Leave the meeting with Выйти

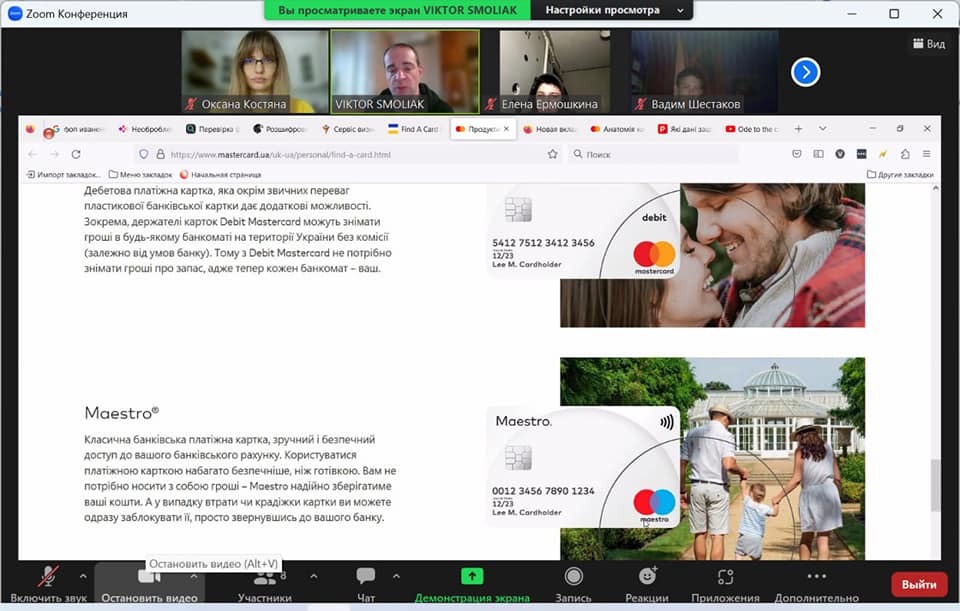(919, 585)
